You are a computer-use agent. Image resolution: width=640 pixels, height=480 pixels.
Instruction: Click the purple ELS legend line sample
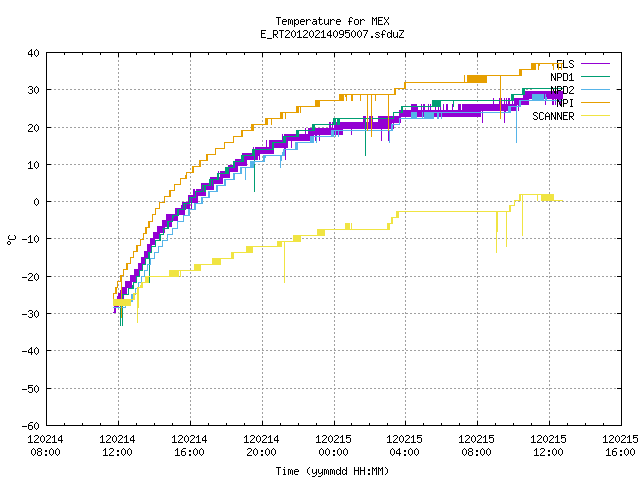point(595,64)
